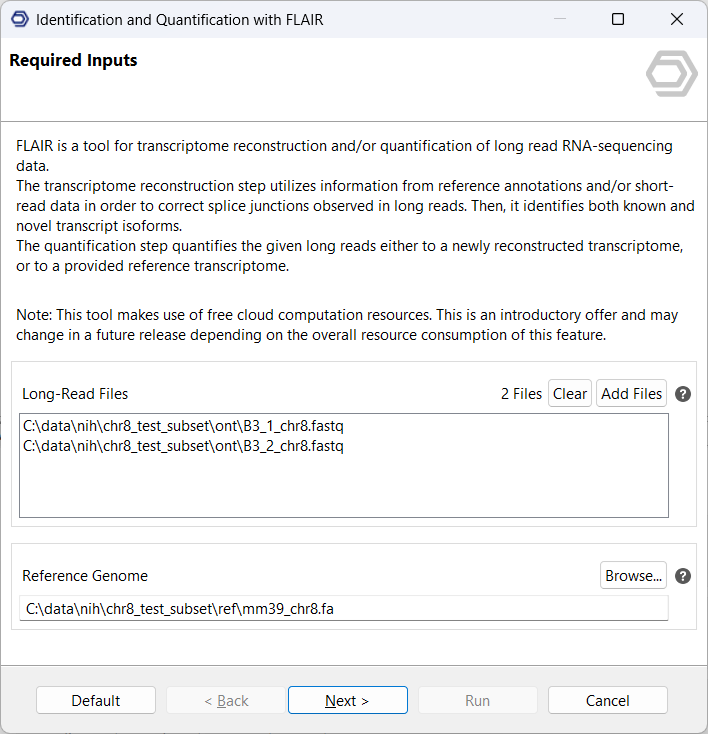Select the B3_2_chr8.fastq file entry
Screen dimensions: 708x734
183,446
